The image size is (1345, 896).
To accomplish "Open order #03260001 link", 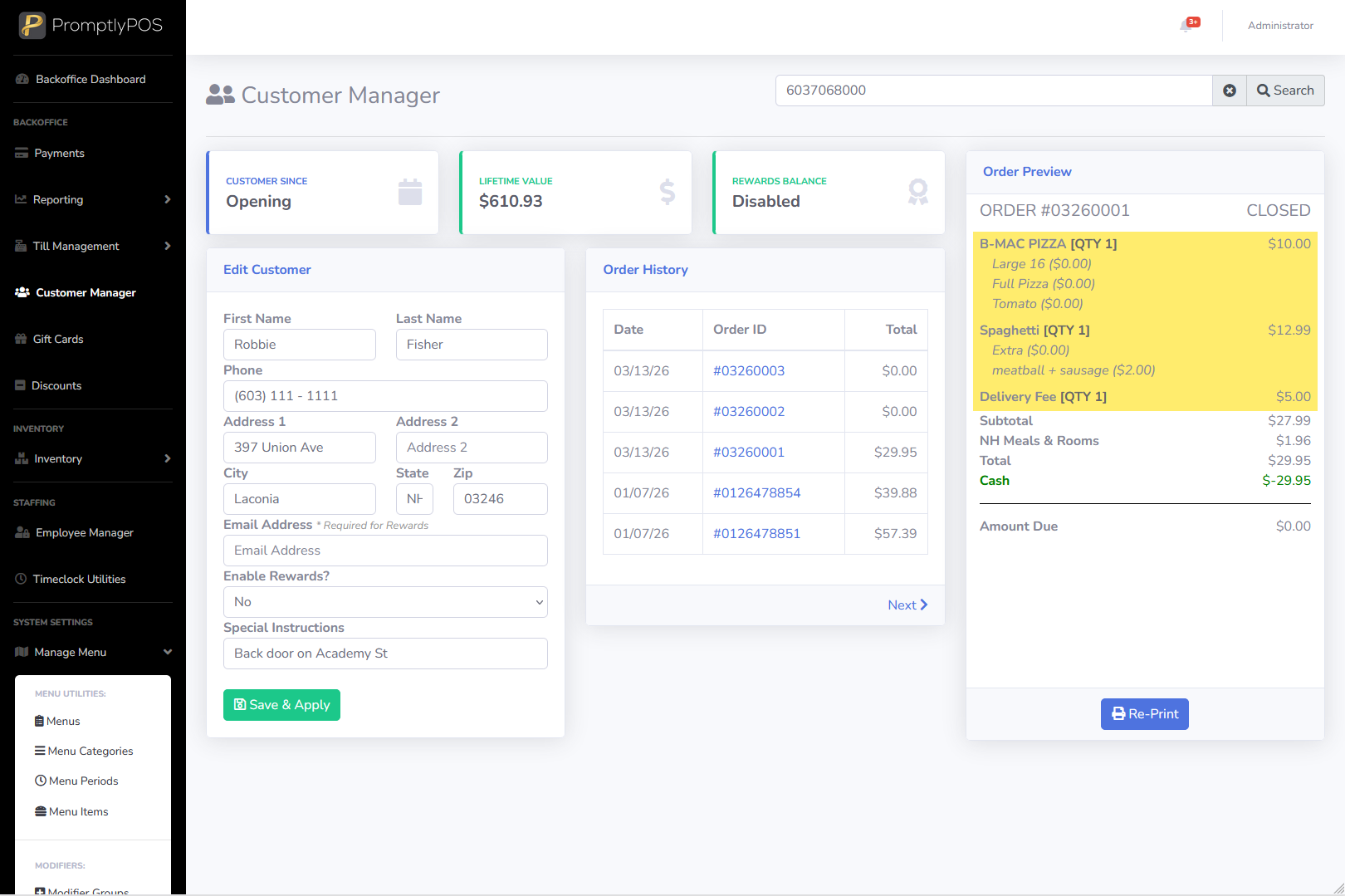I will (x=749, y=453).
